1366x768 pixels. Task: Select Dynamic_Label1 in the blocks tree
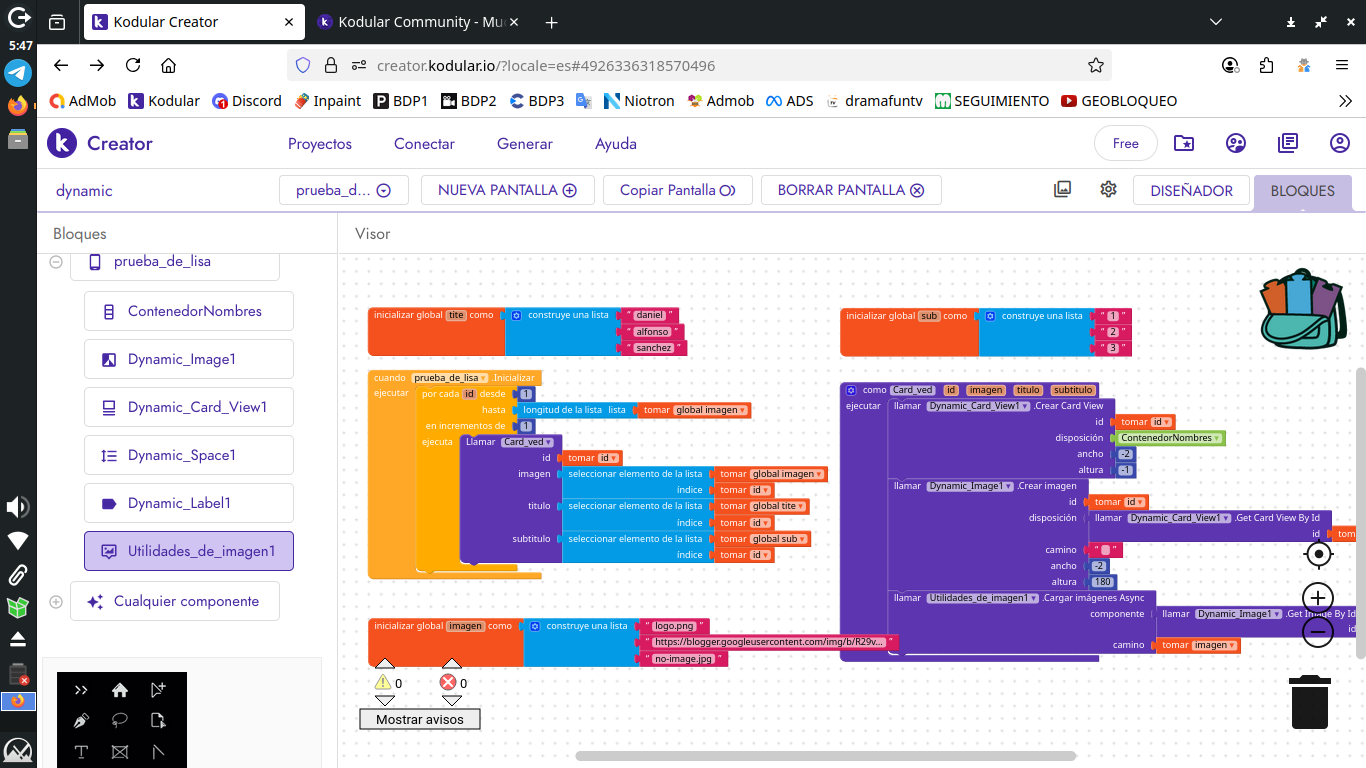click(189, 503)
